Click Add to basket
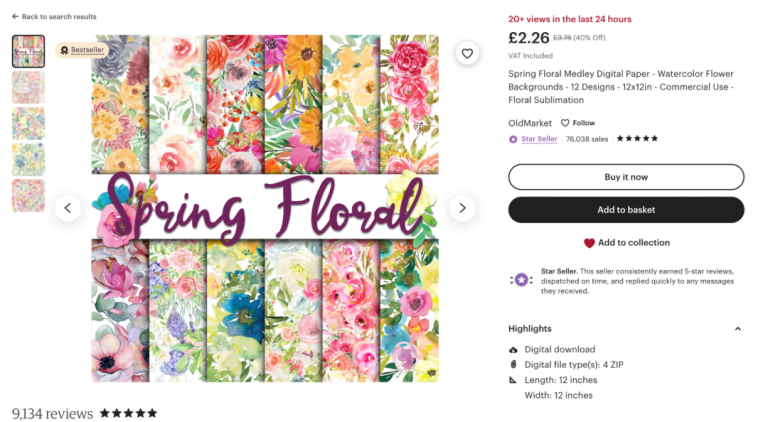 (626, 210)
